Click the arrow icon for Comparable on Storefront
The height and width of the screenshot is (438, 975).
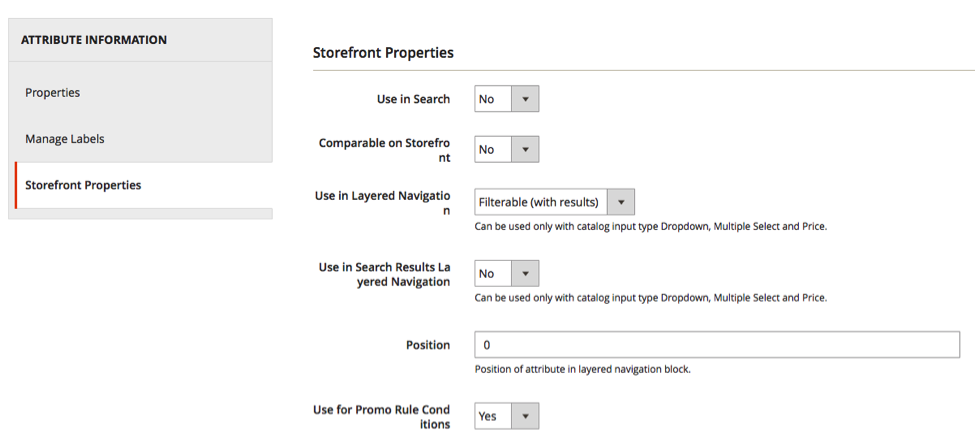tap(525, 149)
